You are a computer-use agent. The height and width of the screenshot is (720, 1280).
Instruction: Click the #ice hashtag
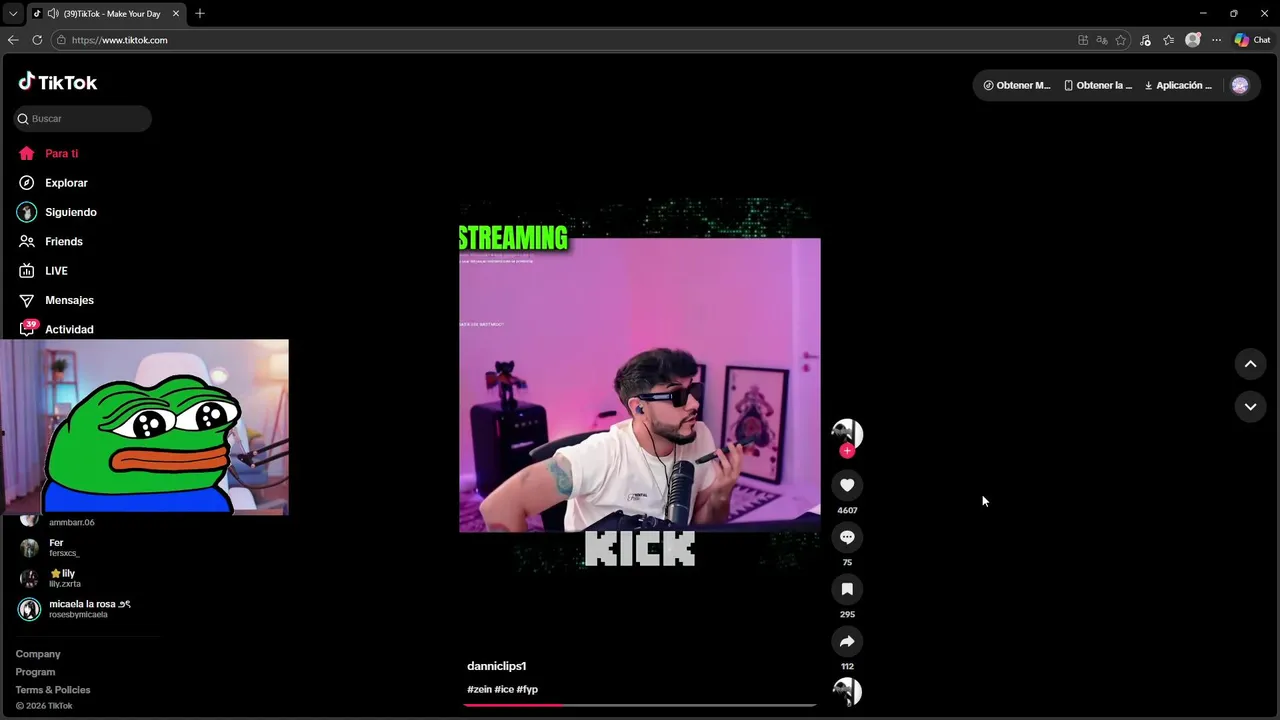(x=504, y=689)
